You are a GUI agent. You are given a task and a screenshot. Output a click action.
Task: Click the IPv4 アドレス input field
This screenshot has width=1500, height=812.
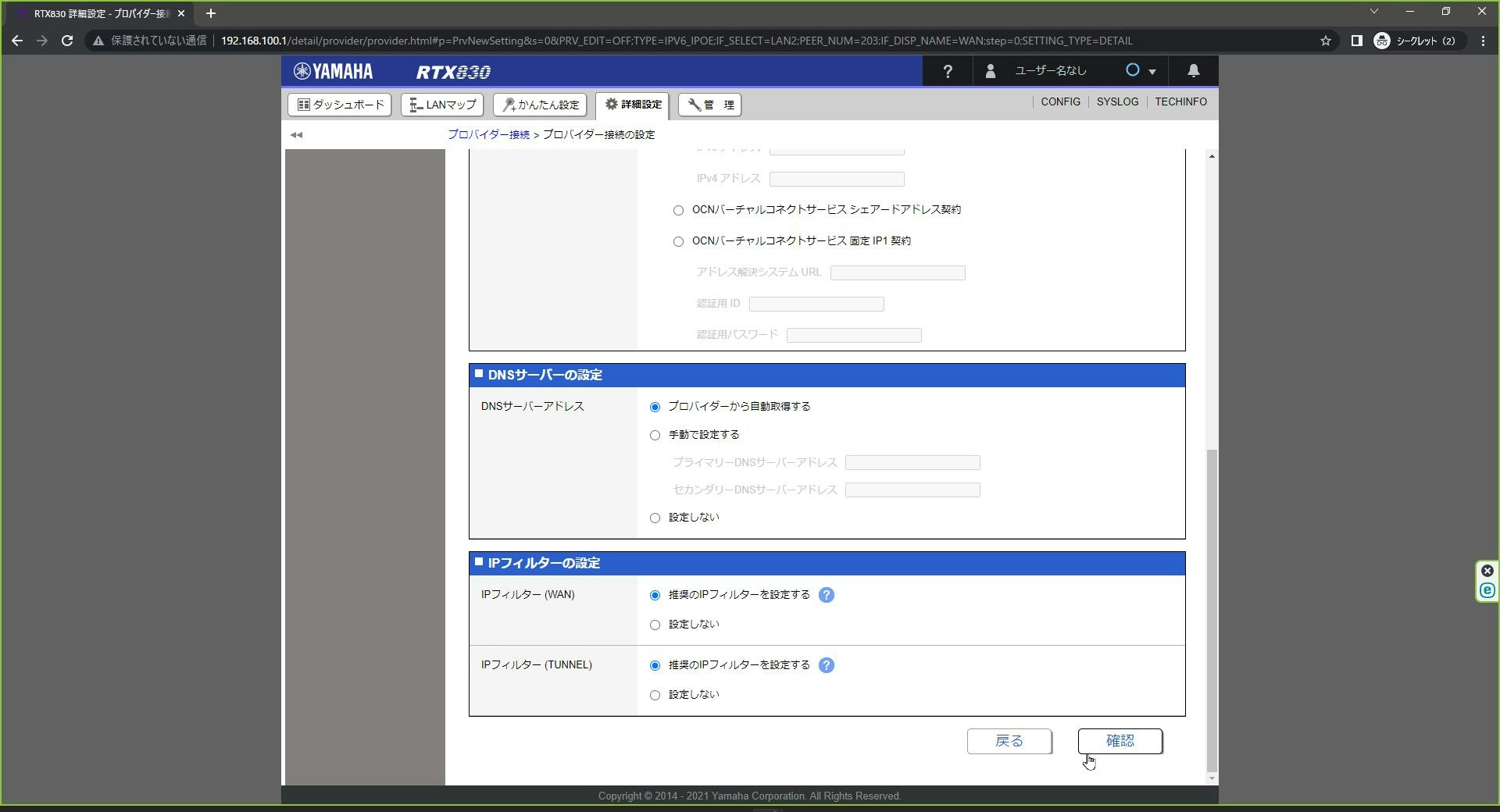[837, 179]
